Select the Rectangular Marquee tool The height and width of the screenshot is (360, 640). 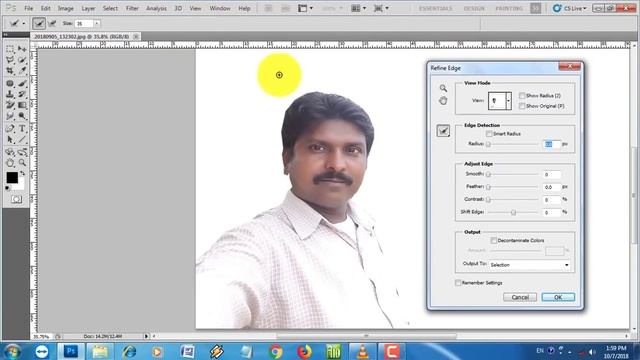coord(10,49)
